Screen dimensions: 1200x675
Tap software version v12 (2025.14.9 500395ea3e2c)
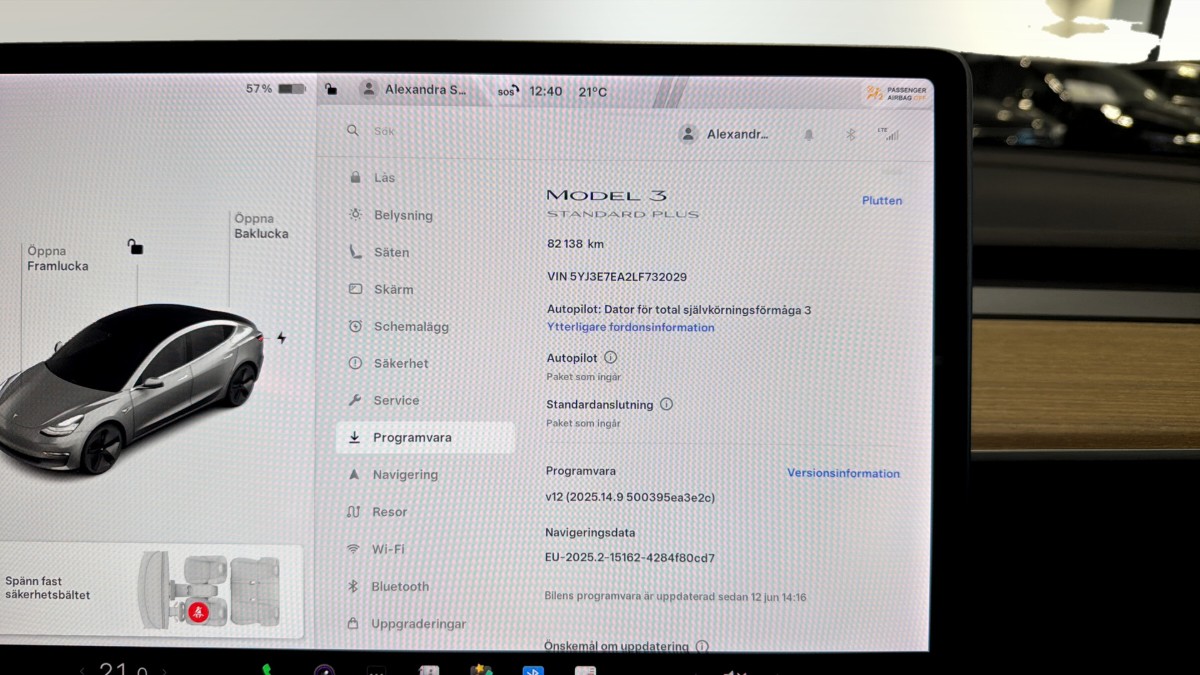click(x=630, y=497)
